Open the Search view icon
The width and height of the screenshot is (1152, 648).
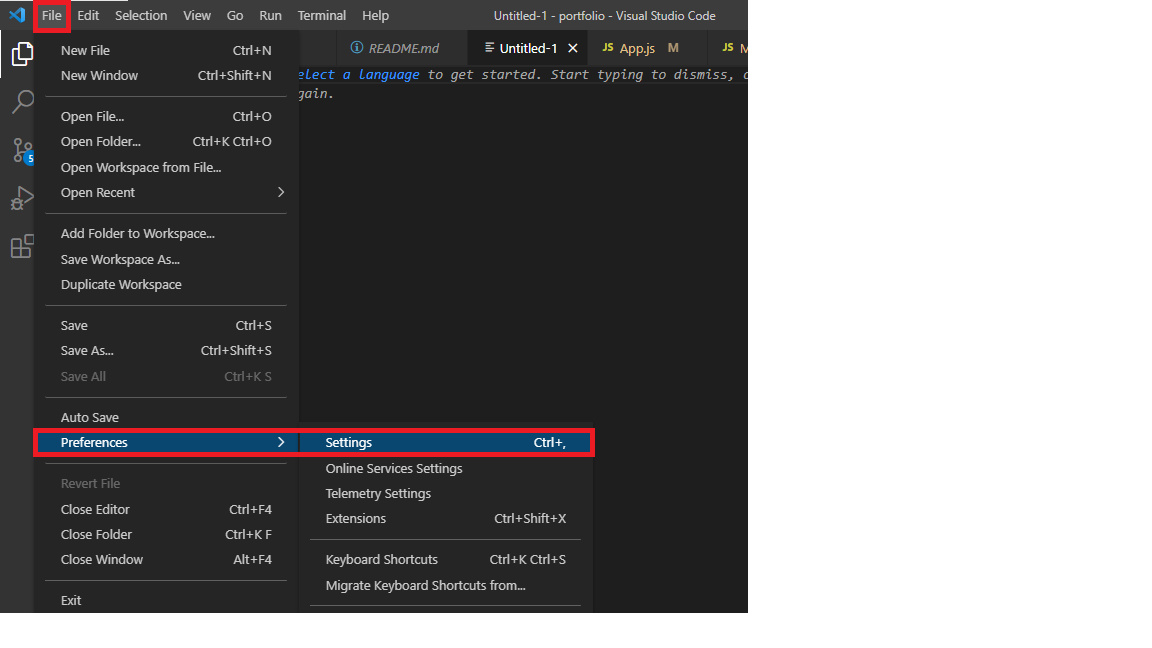coord(22,102)
